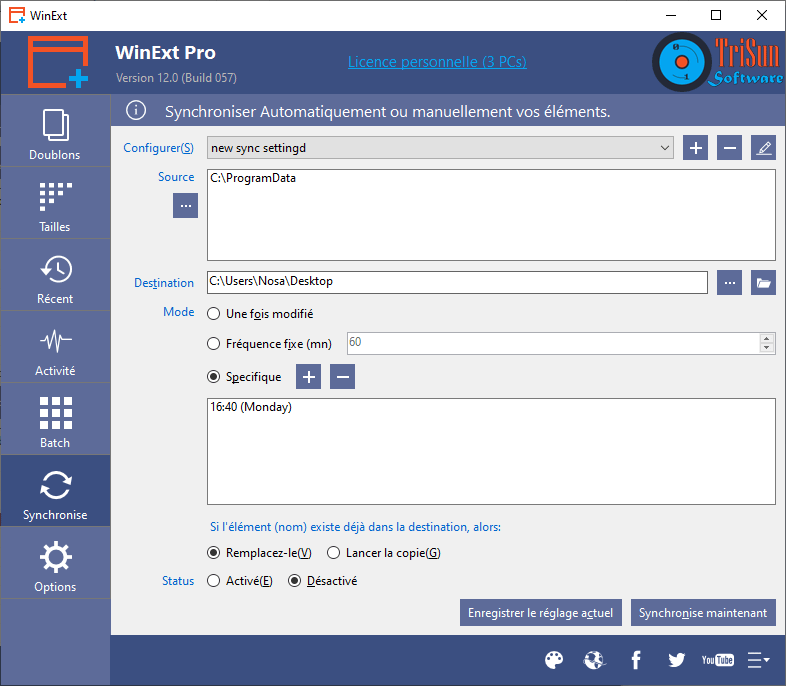Click the info icon beside Synchroniser text
The image size is (786, 686).
coord(136,110)
